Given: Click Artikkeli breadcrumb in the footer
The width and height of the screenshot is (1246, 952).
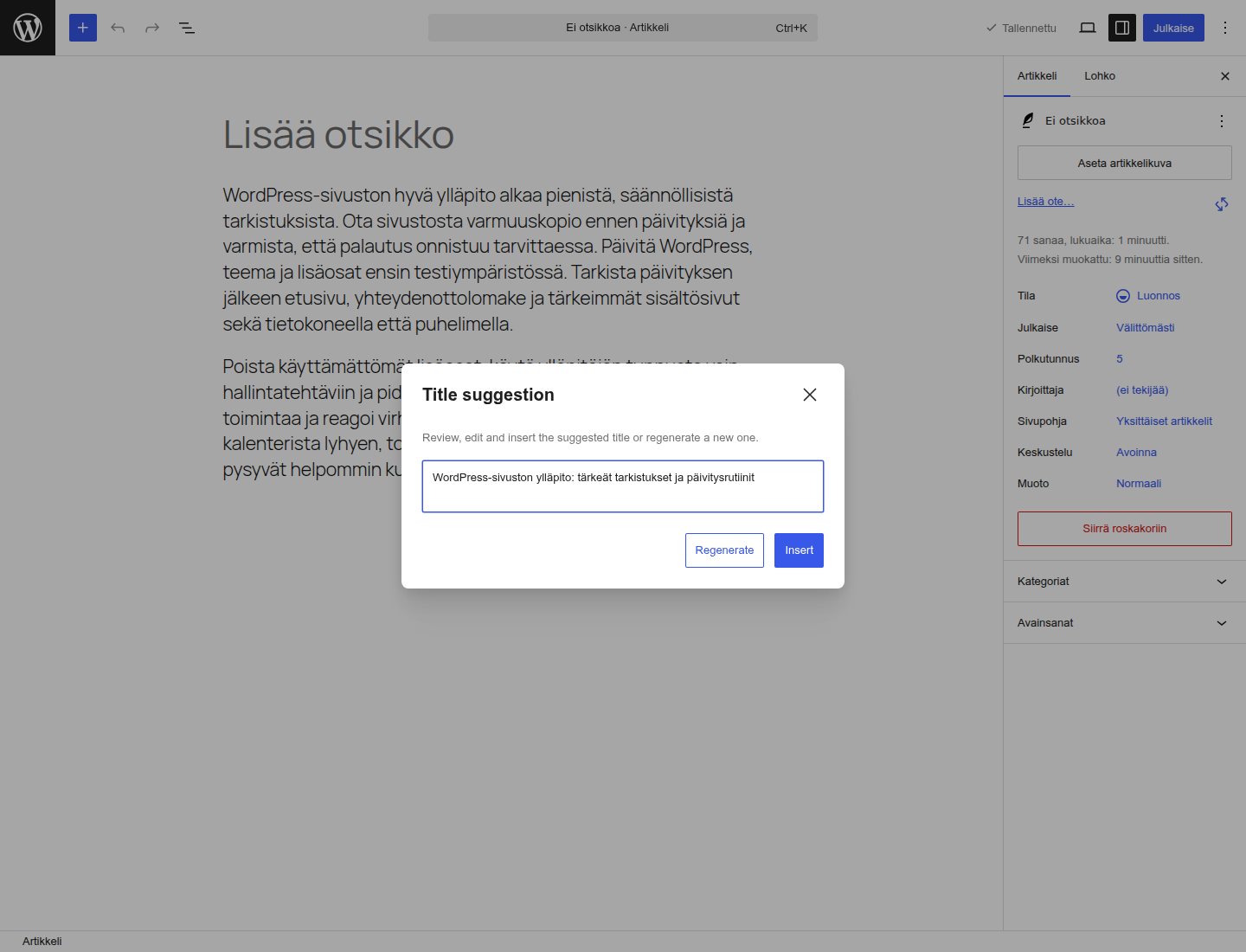Looking at the screenshot, I should 42,942.
